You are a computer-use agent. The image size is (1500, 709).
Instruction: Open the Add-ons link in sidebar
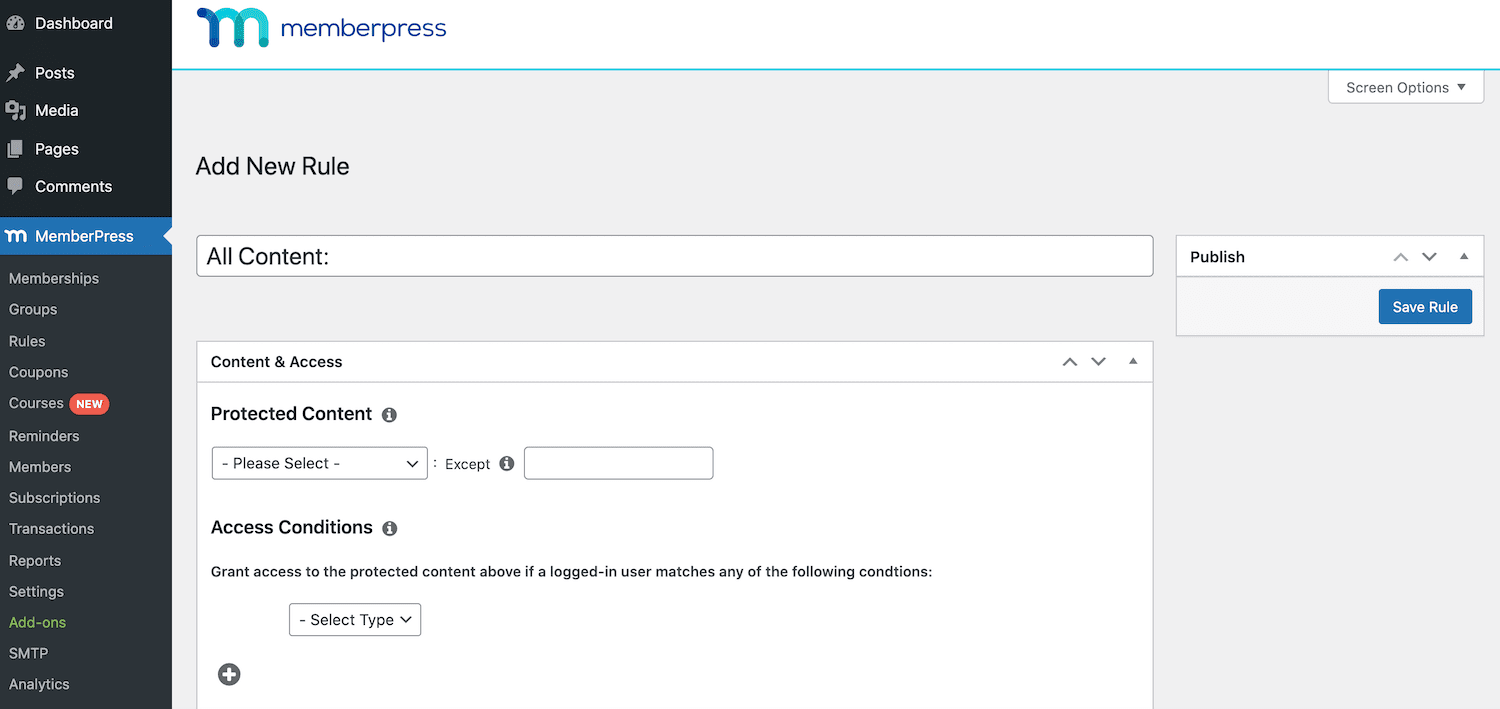coord(38,622)
